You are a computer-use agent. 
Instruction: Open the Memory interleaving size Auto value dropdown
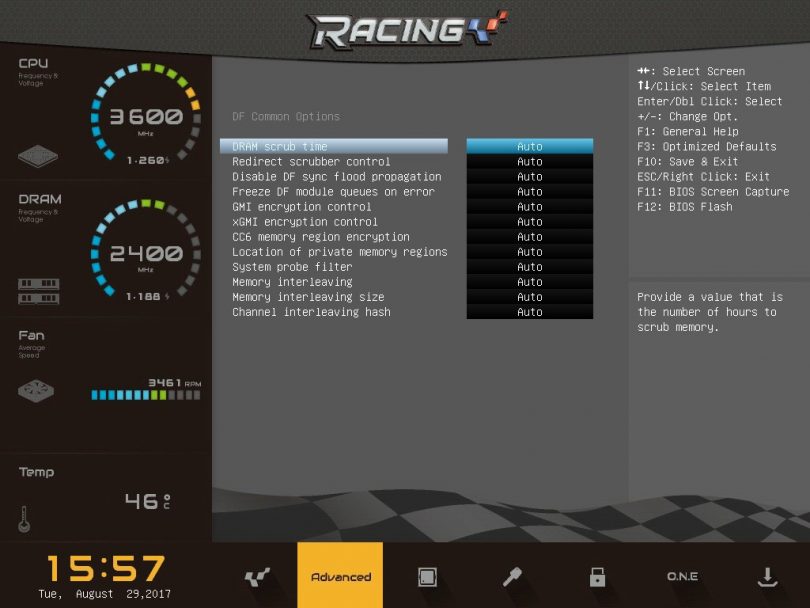(x=529, y=297)
